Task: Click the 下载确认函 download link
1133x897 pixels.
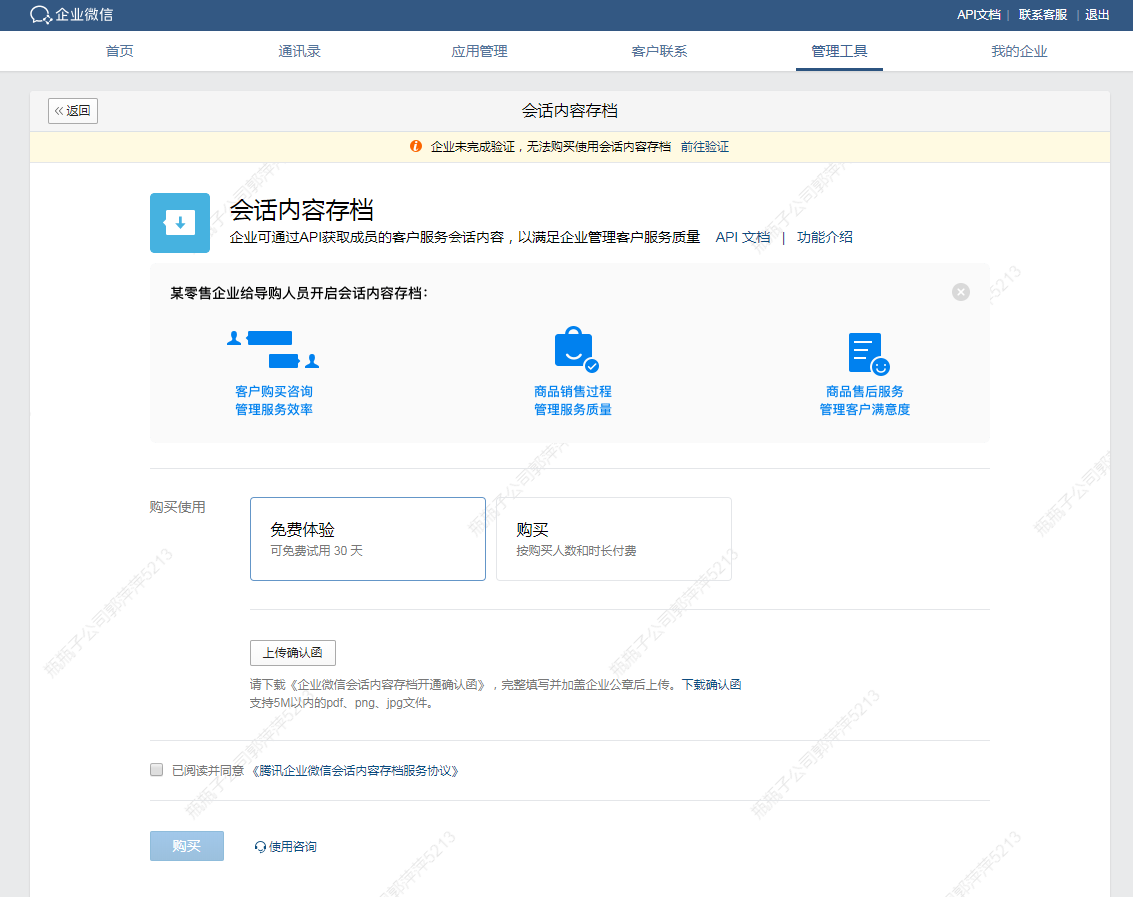Action: 711,685
